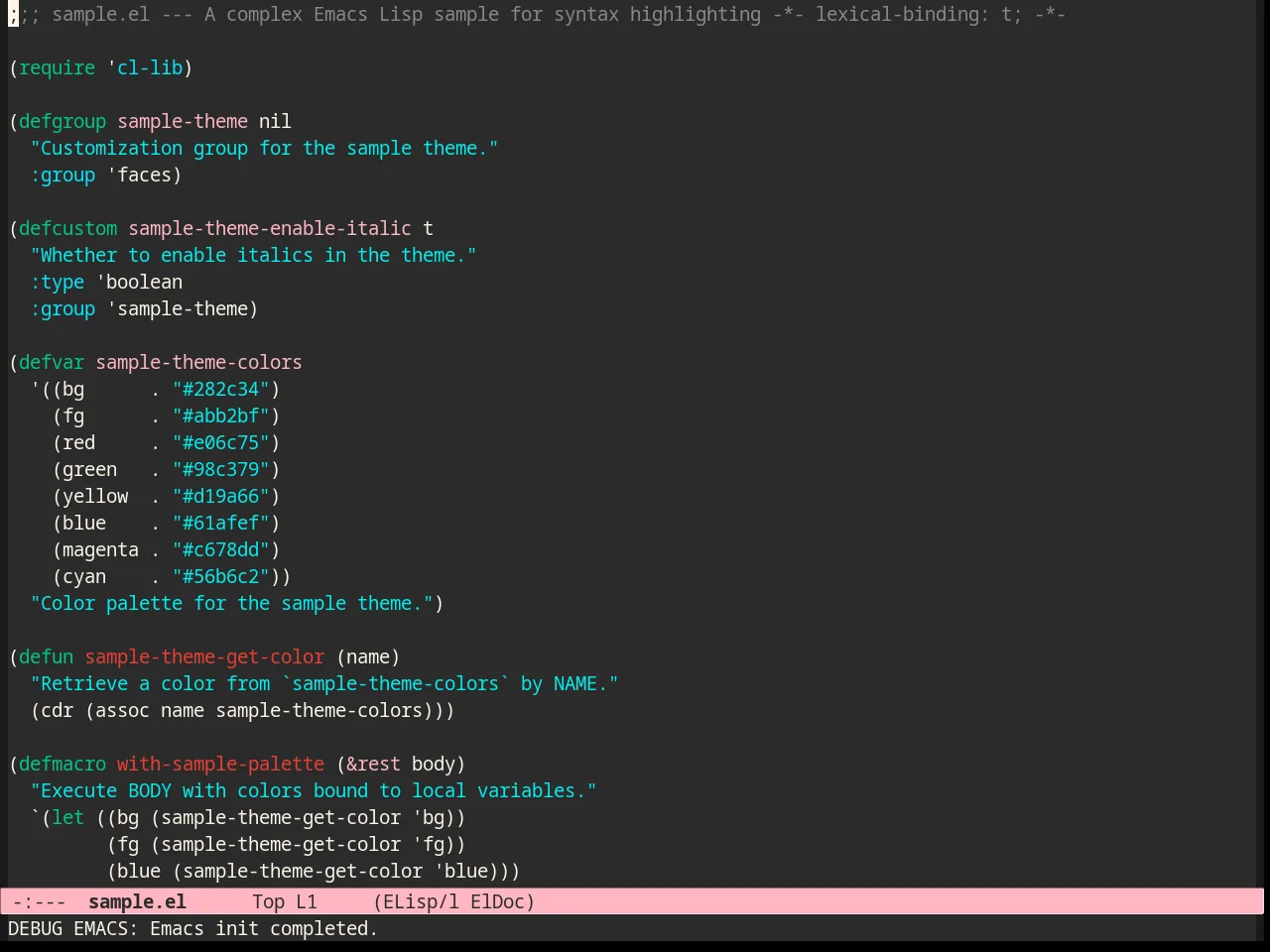Click the Top position indicator in mode line
Image resolution: width=1270 pixels, height=952 pixels.
pyautogui.click(x=268, y=901)
